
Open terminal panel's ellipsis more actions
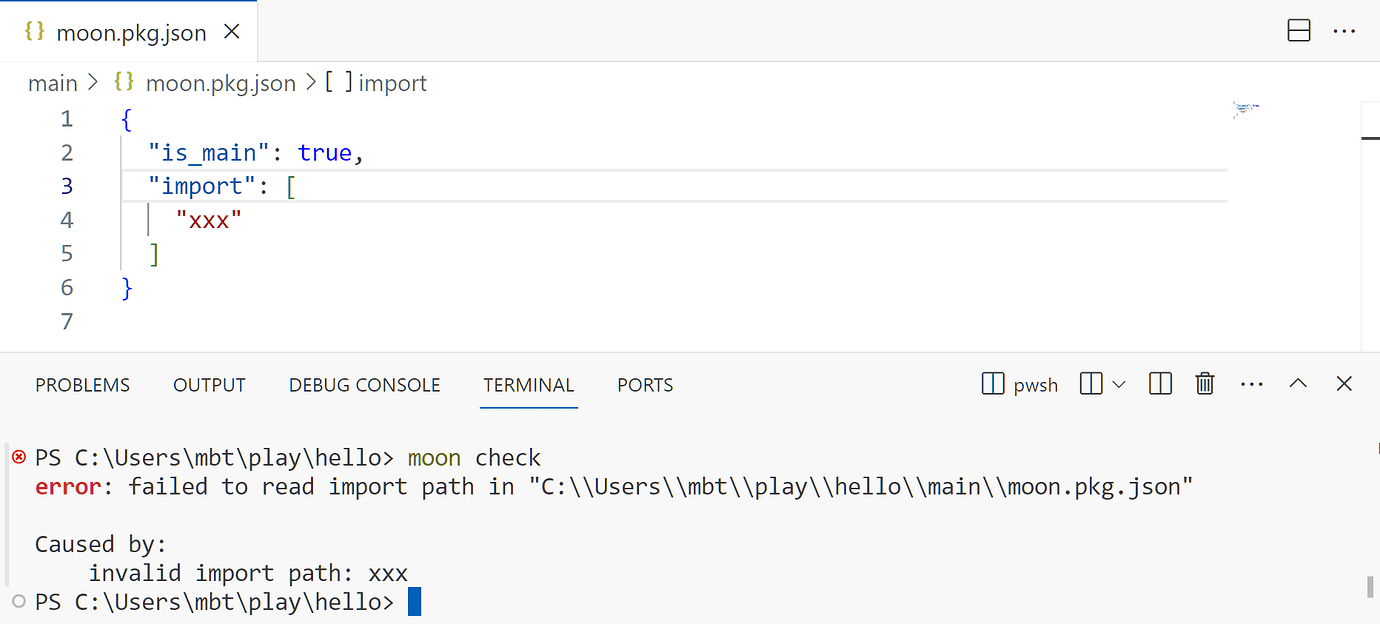[x=1252, y=384]
